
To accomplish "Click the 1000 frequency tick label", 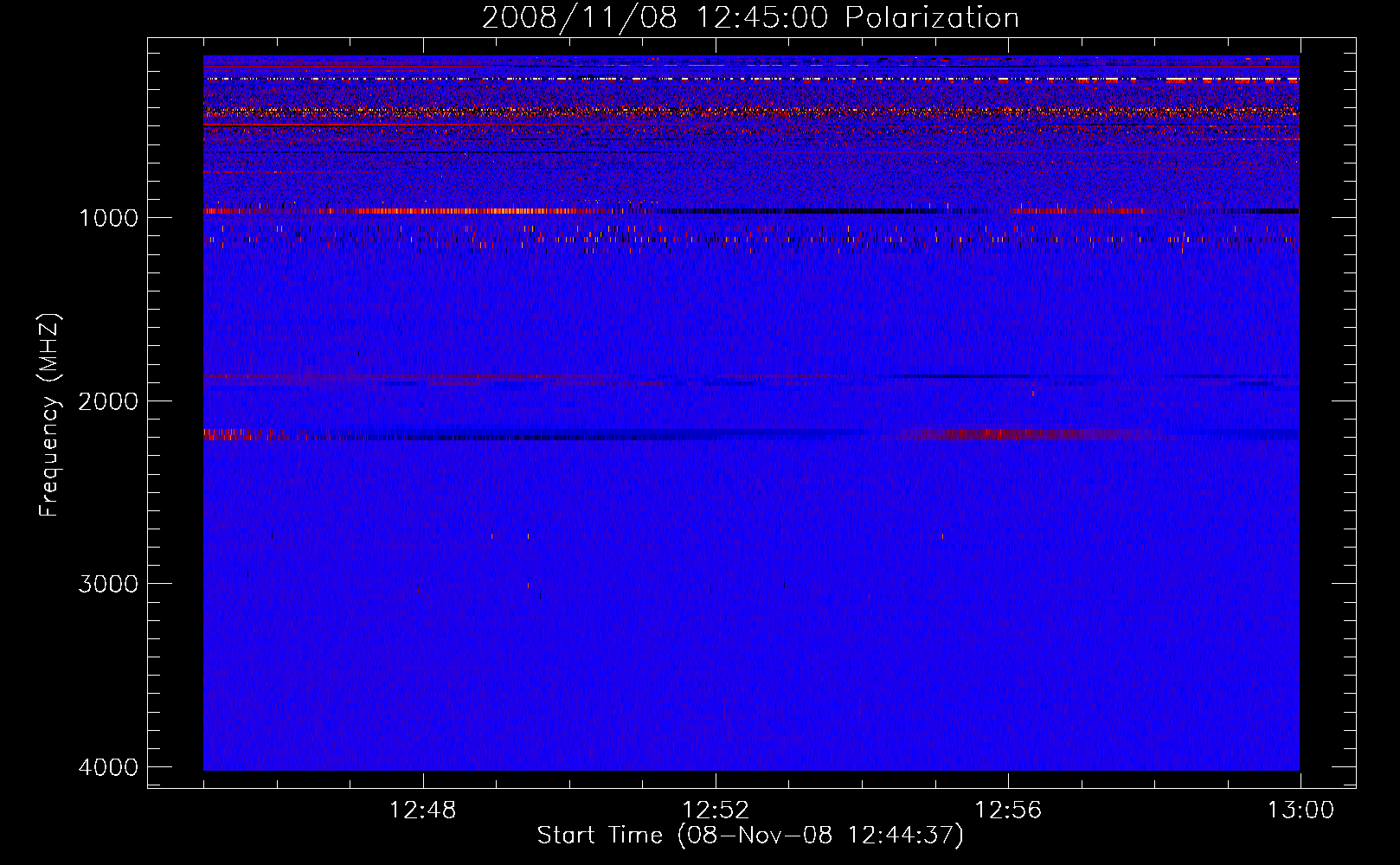I will [108, 217].
